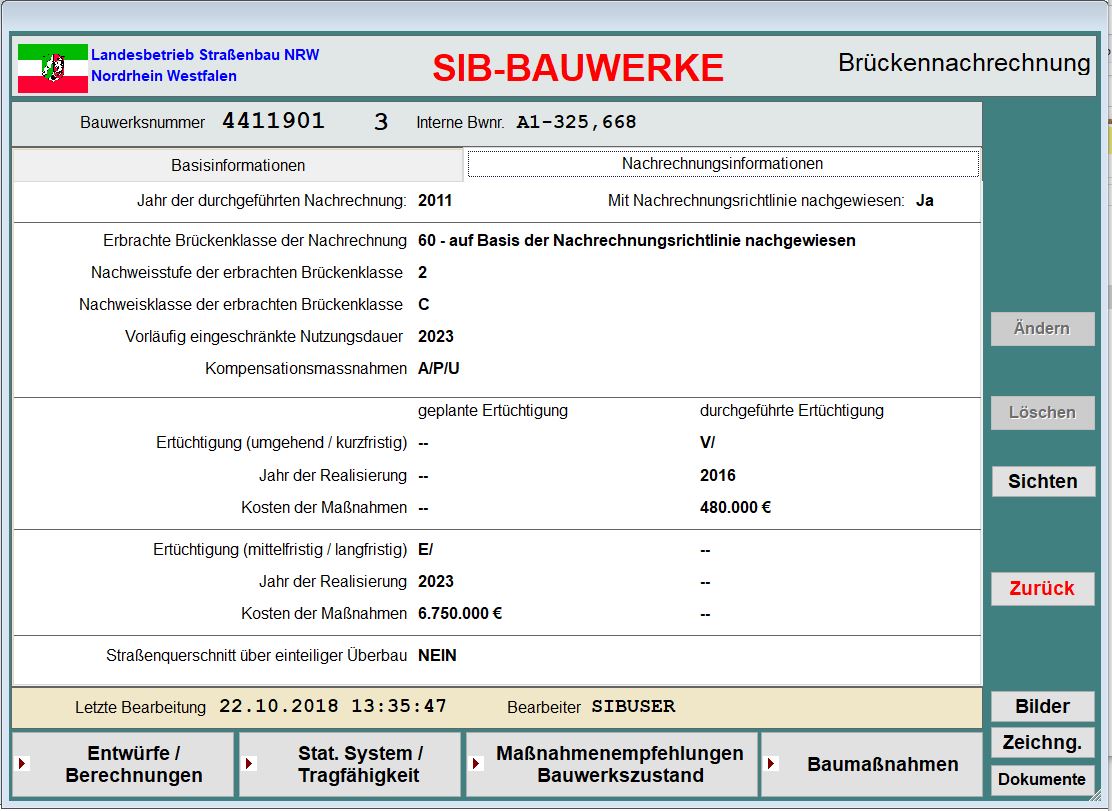Click the SIB-BAUWERKE title

[x=578, y=68]
